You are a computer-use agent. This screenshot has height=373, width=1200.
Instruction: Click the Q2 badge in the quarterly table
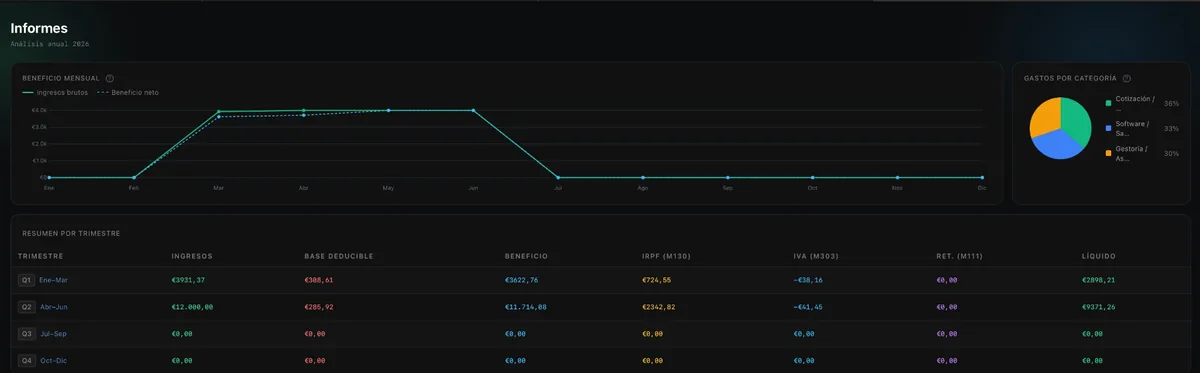point(26,307)
